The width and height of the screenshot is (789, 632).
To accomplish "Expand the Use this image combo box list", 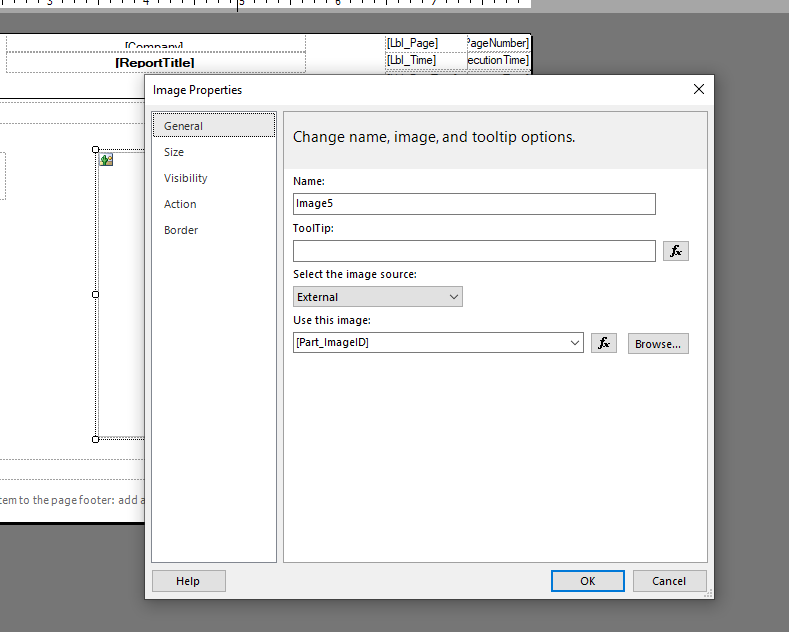I will tap(575, 343).
